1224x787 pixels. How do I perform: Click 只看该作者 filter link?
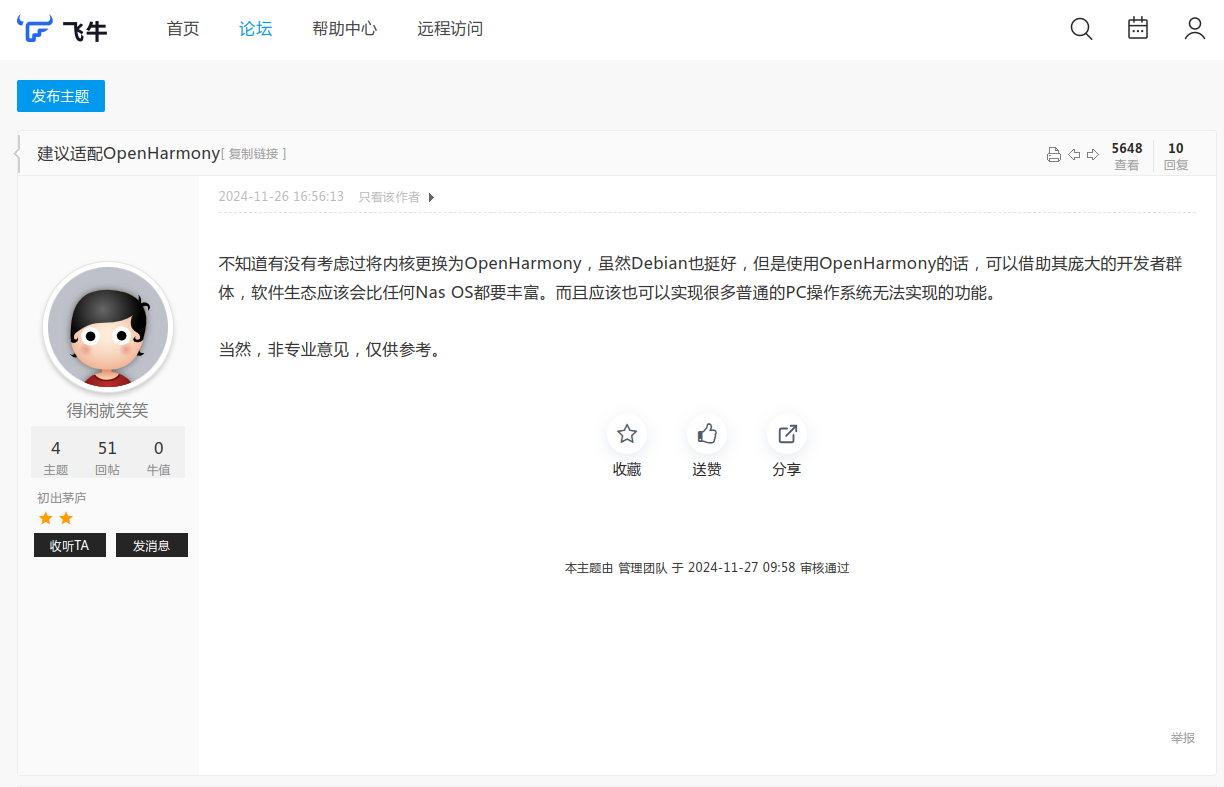pos(389,197)
